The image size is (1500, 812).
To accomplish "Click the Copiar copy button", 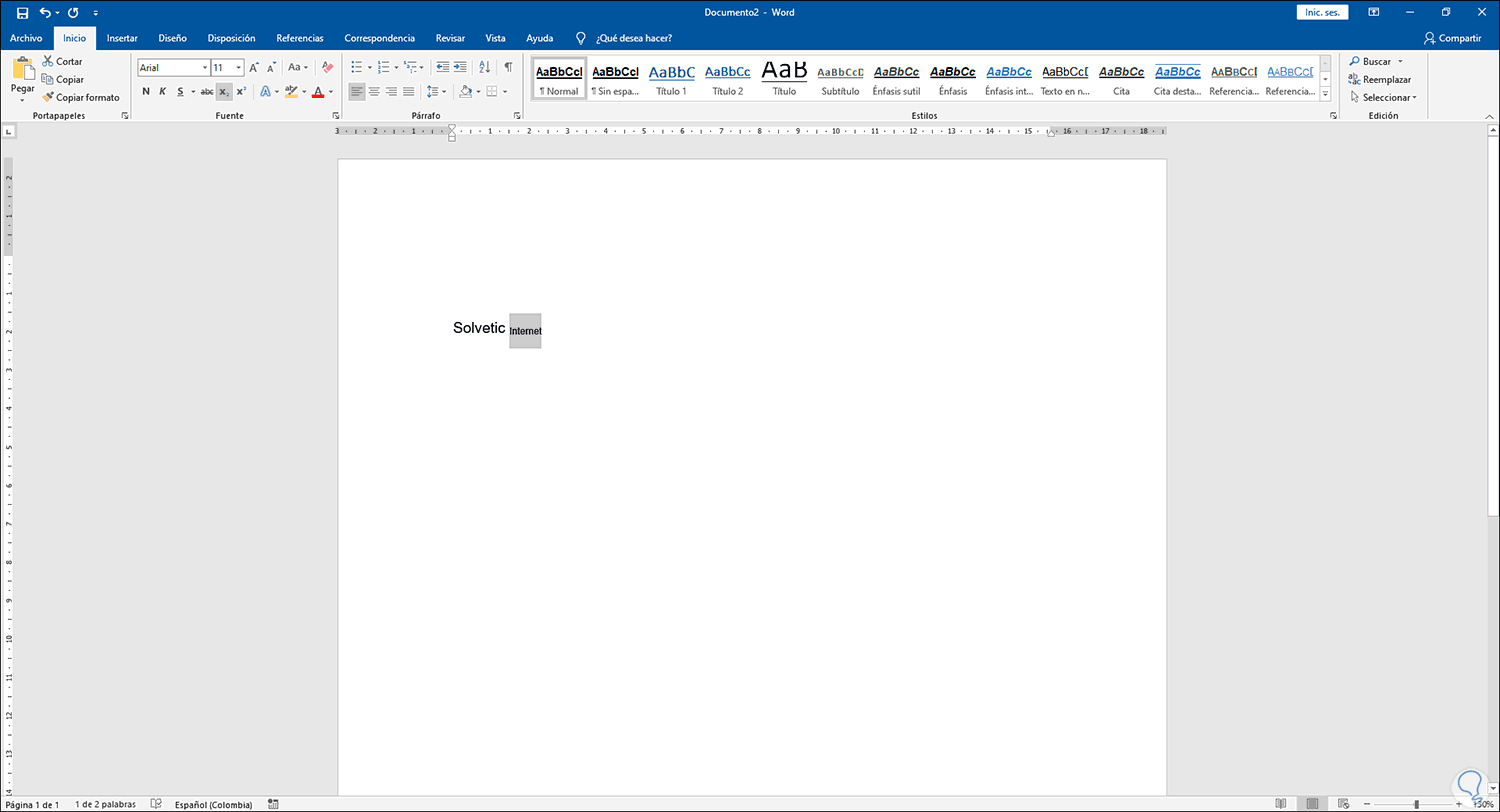I will [63, 79].
